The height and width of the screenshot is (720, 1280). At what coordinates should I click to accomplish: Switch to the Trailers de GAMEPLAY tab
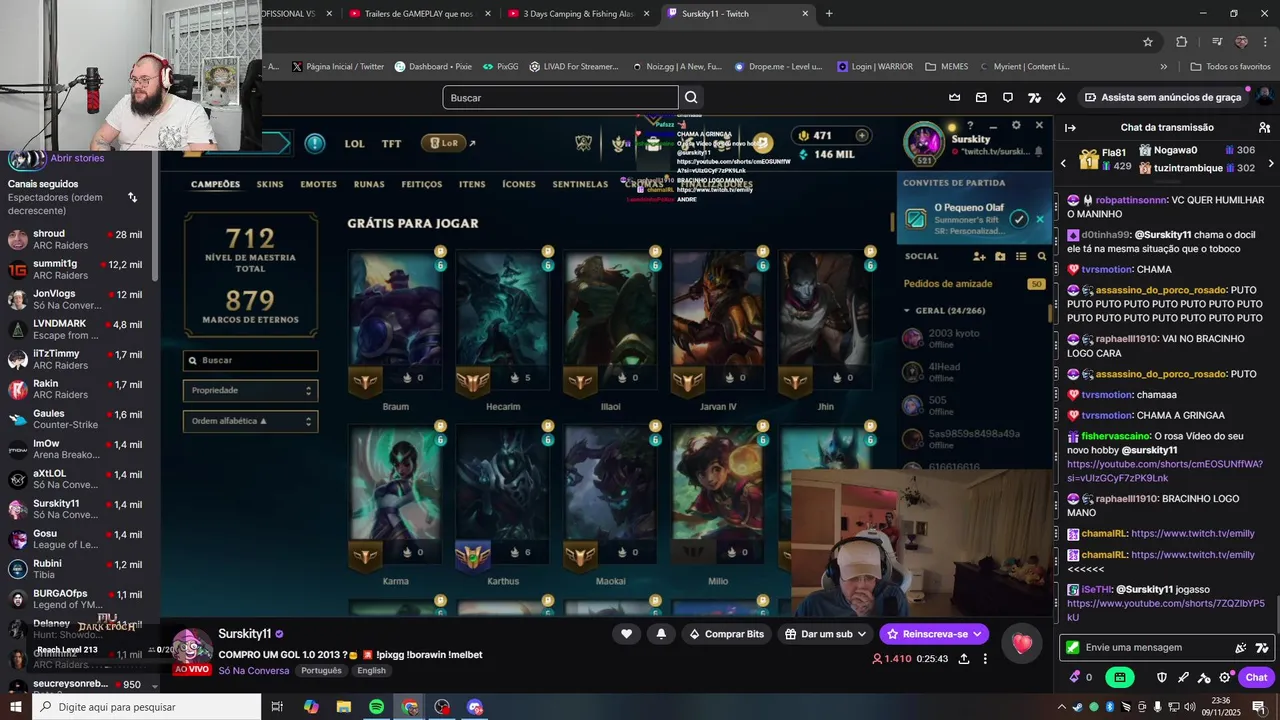pos(419,14)
